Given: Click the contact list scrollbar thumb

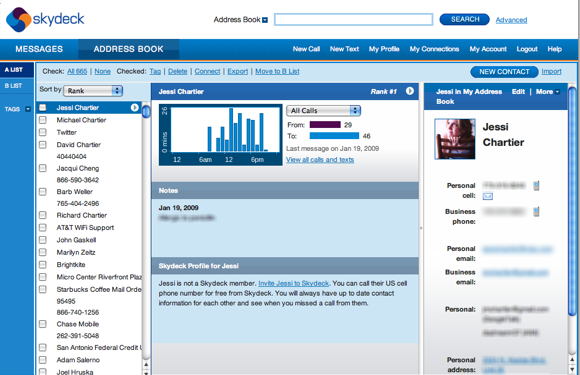Looking at the screenshot, I should [x=146, y=111].
